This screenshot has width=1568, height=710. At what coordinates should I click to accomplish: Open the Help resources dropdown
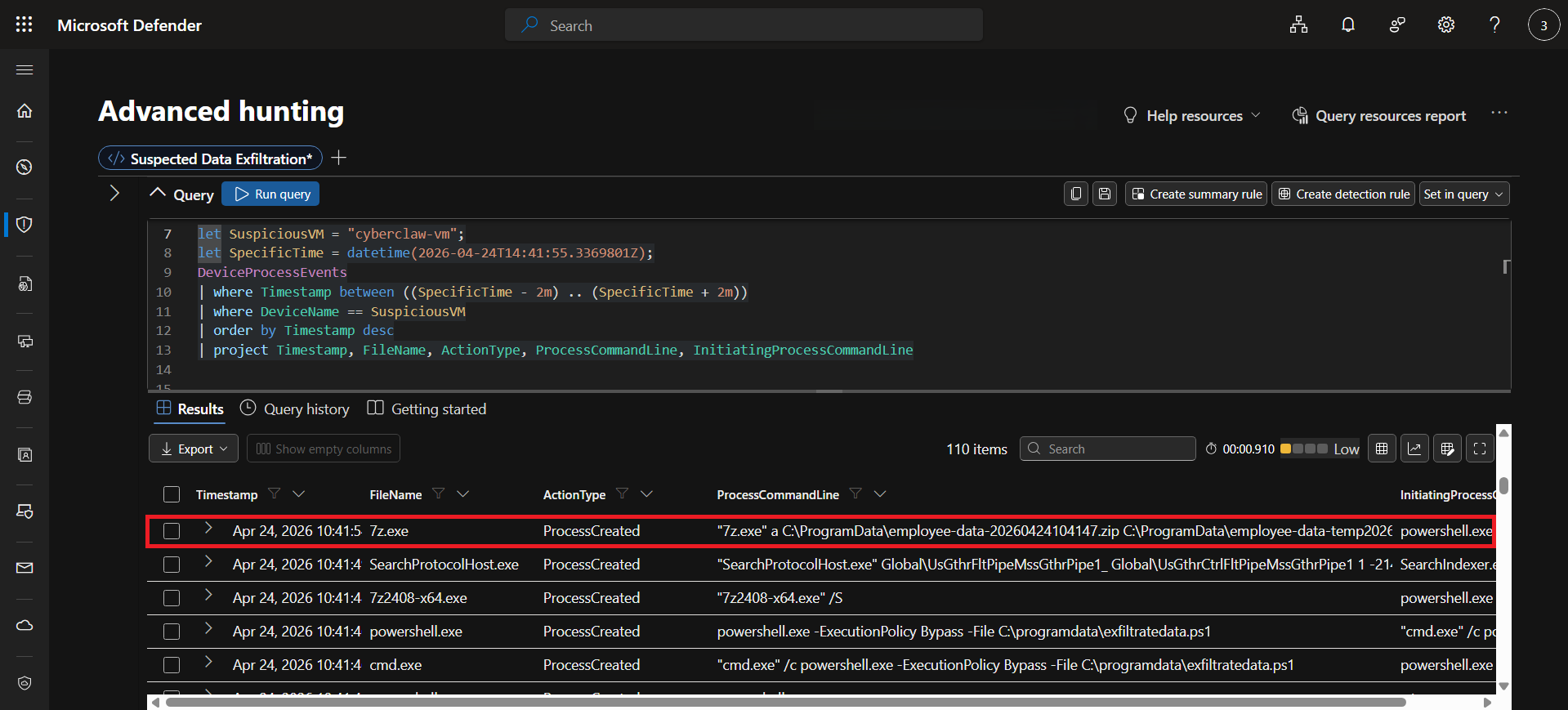(x=1193, y=116)
